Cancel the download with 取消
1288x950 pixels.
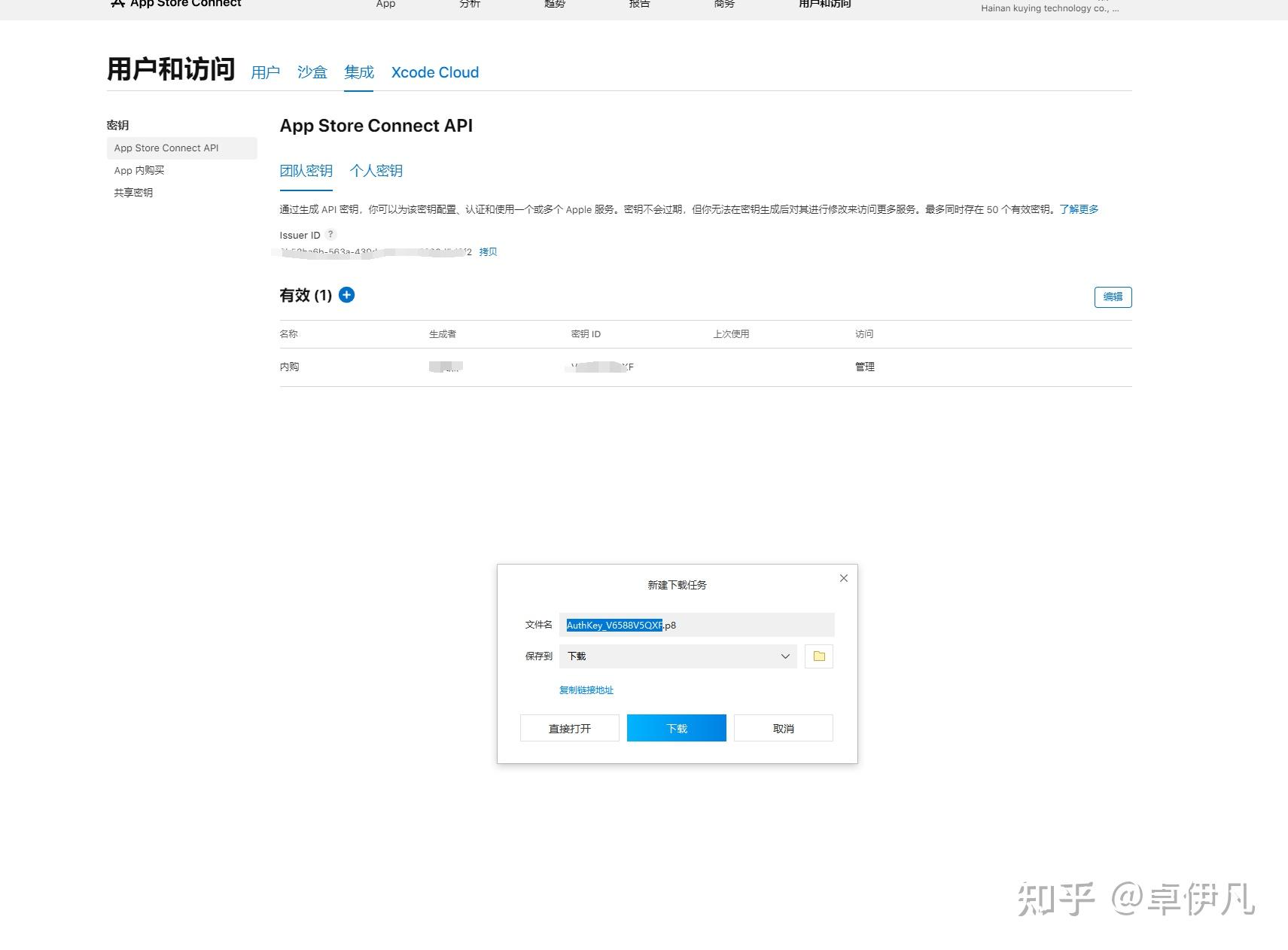783,728
